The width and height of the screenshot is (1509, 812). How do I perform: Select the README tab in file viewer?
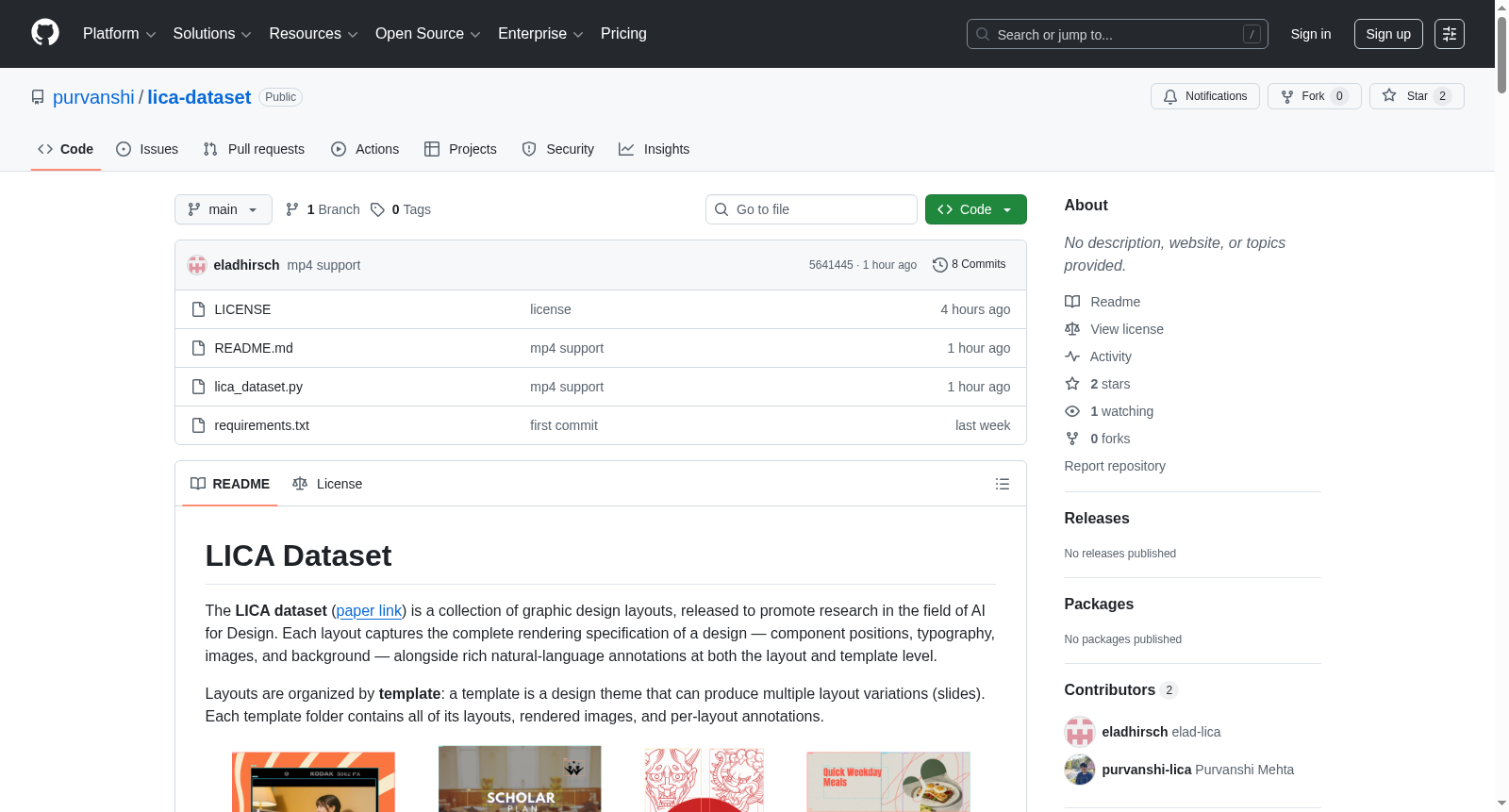point(229,484)
